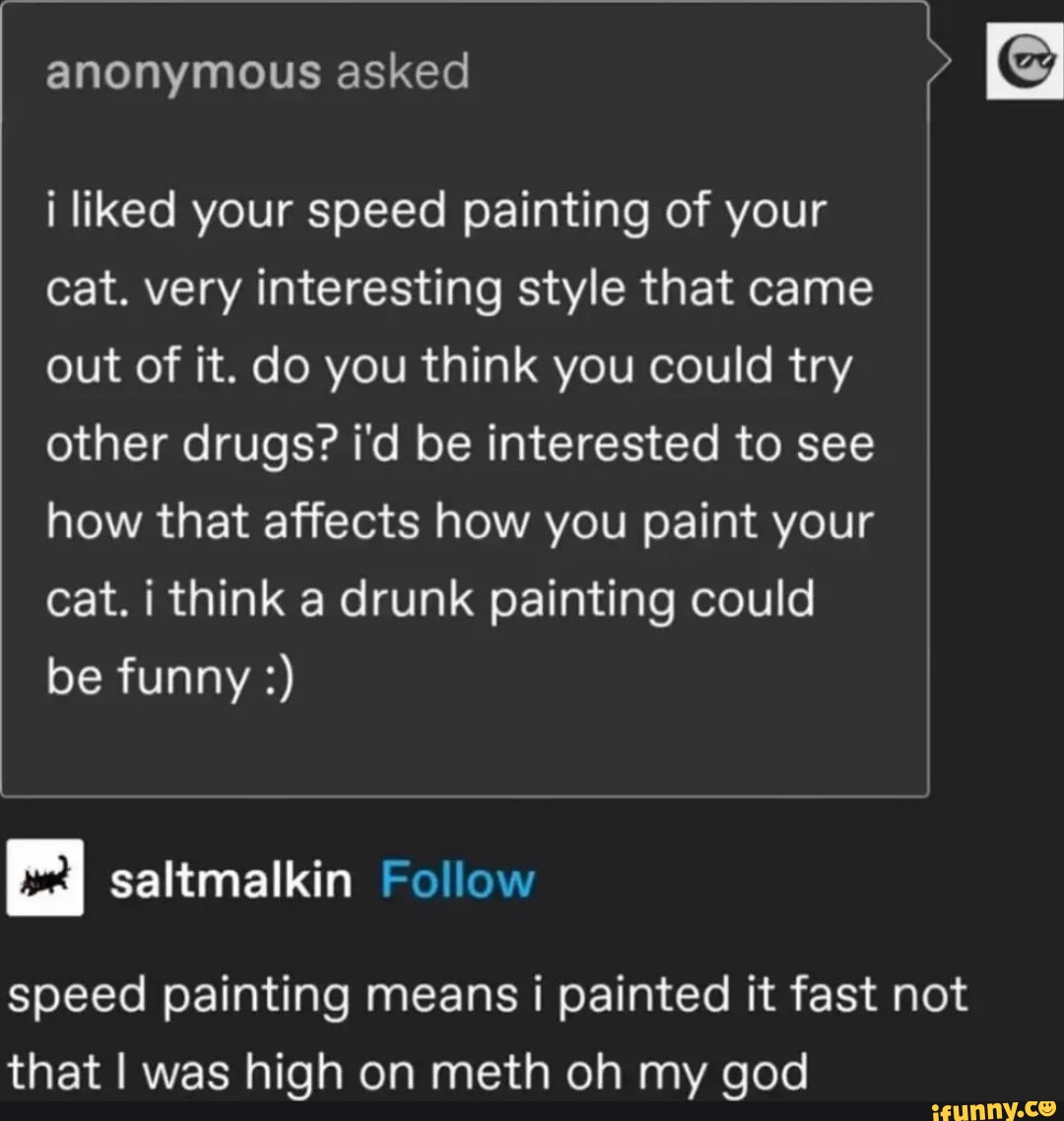Image resolution: width=1064 pixels, height=1121 pixels.
Task: Click the question text block
Action: 463,443
